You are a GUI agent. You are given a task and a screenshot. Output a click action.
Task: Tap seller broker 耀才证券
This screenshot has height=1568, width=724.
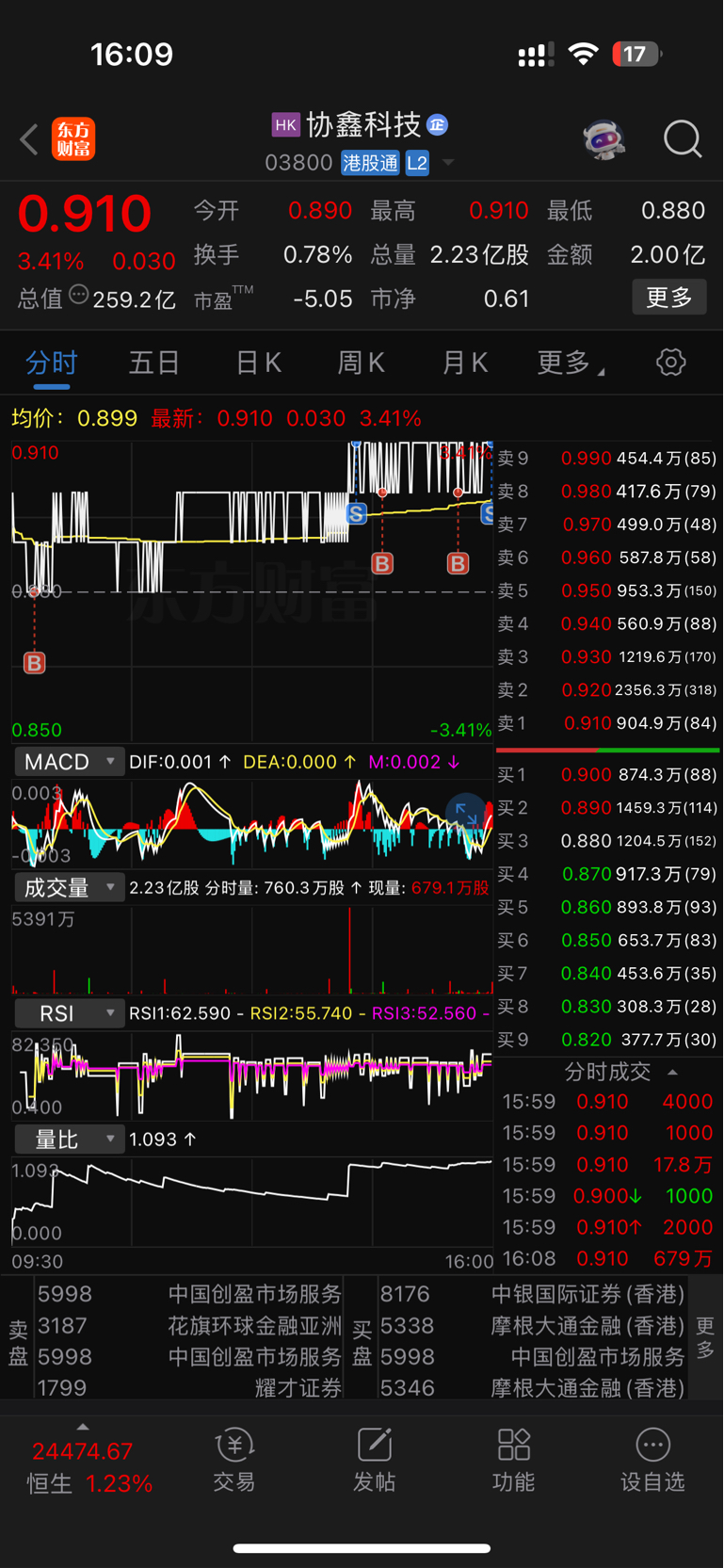click(188, 1388)
